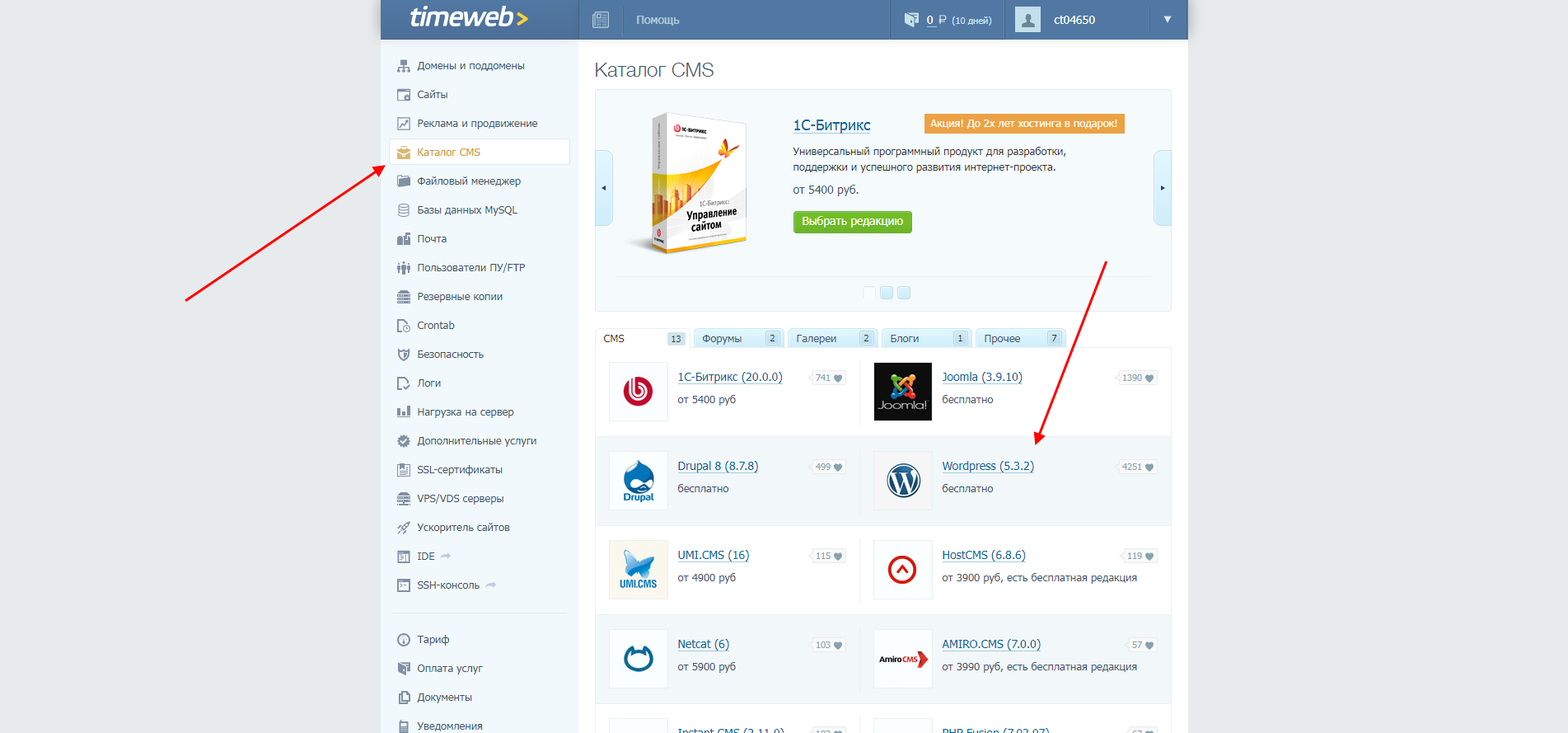The width and height of the screenshot is (1568, 733).
Task: Click the Сайты sidebar icon
Action: (x=404, y=95)
